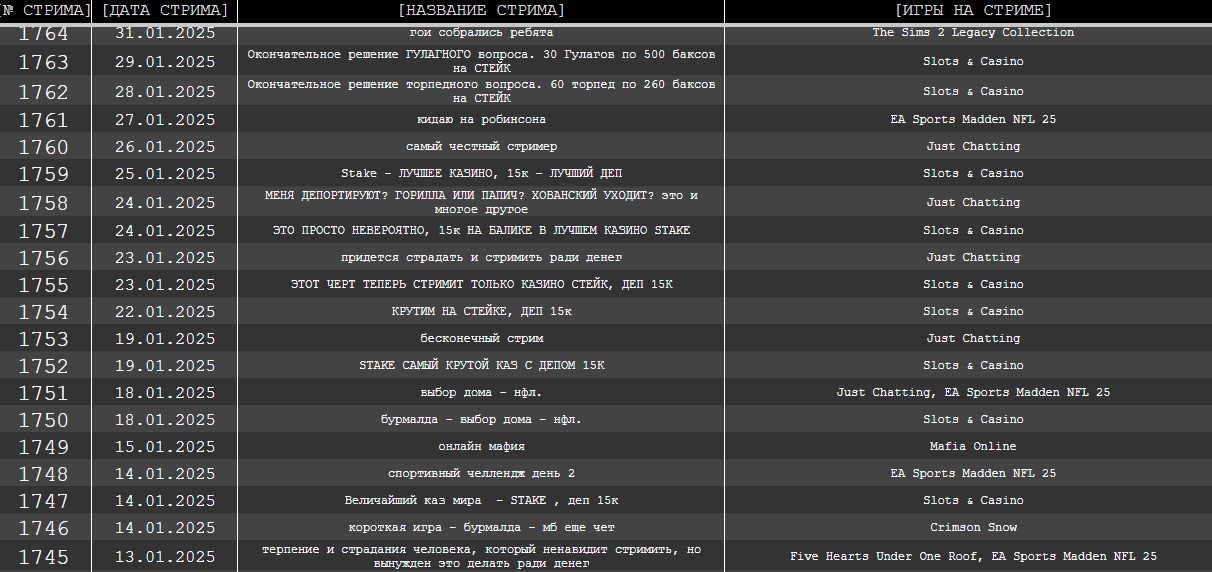
Task: Open title 'КРУТИМ НА СТЕЙКЕ, ДЕП 15к'
Action: (481, 312)
